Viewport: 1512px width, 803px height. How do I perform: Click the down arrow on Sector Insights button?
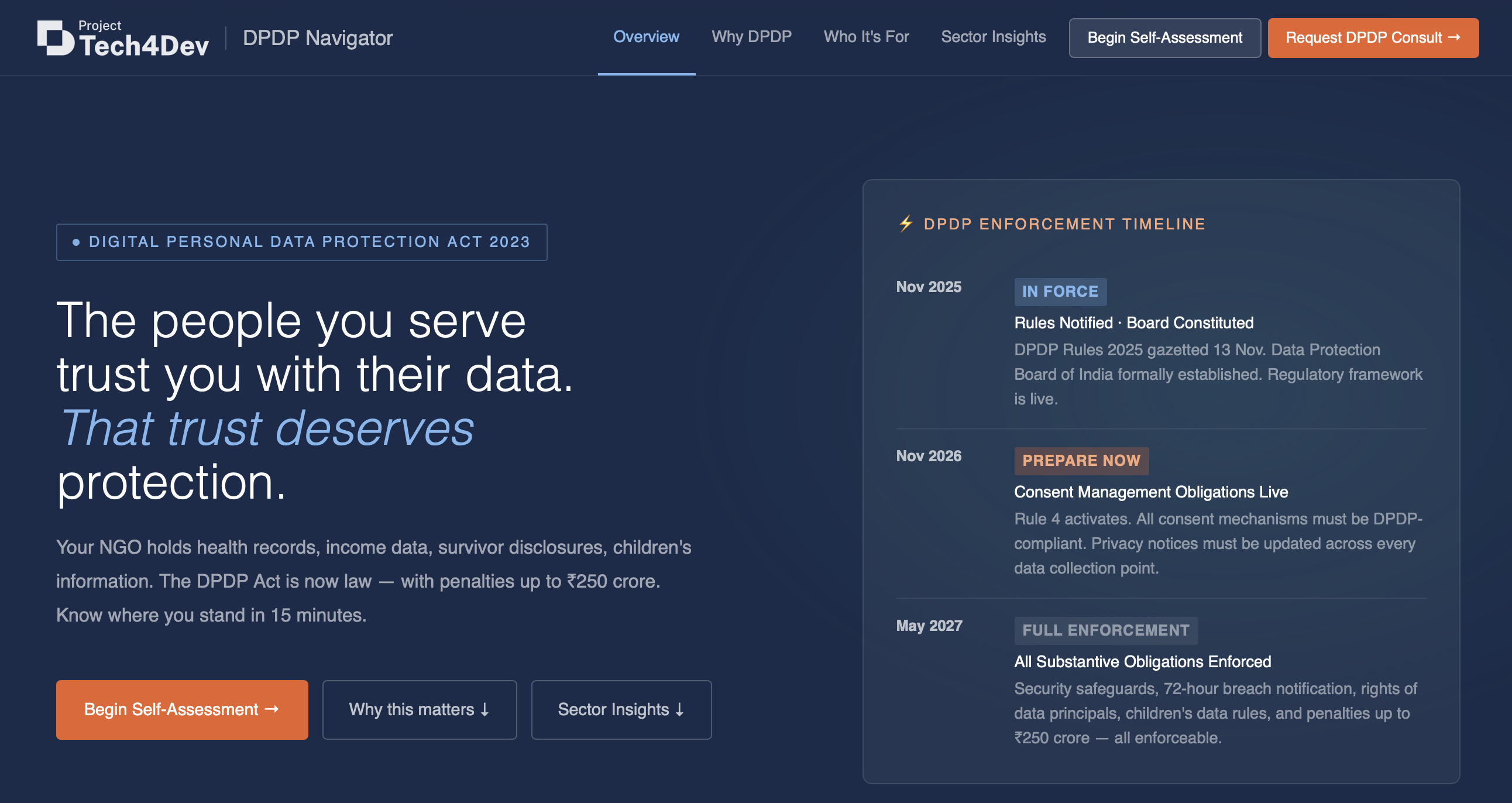(680, 710)
